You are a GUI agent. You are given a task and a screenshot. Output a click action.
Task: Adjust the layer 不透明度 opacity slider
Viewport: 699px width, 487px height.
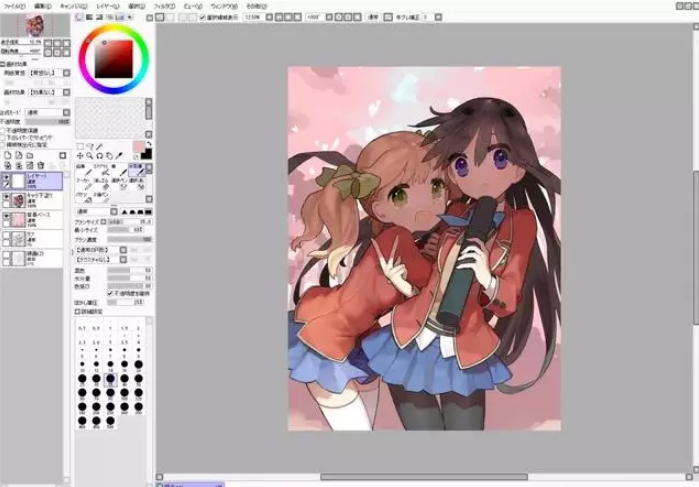(47, 121)
